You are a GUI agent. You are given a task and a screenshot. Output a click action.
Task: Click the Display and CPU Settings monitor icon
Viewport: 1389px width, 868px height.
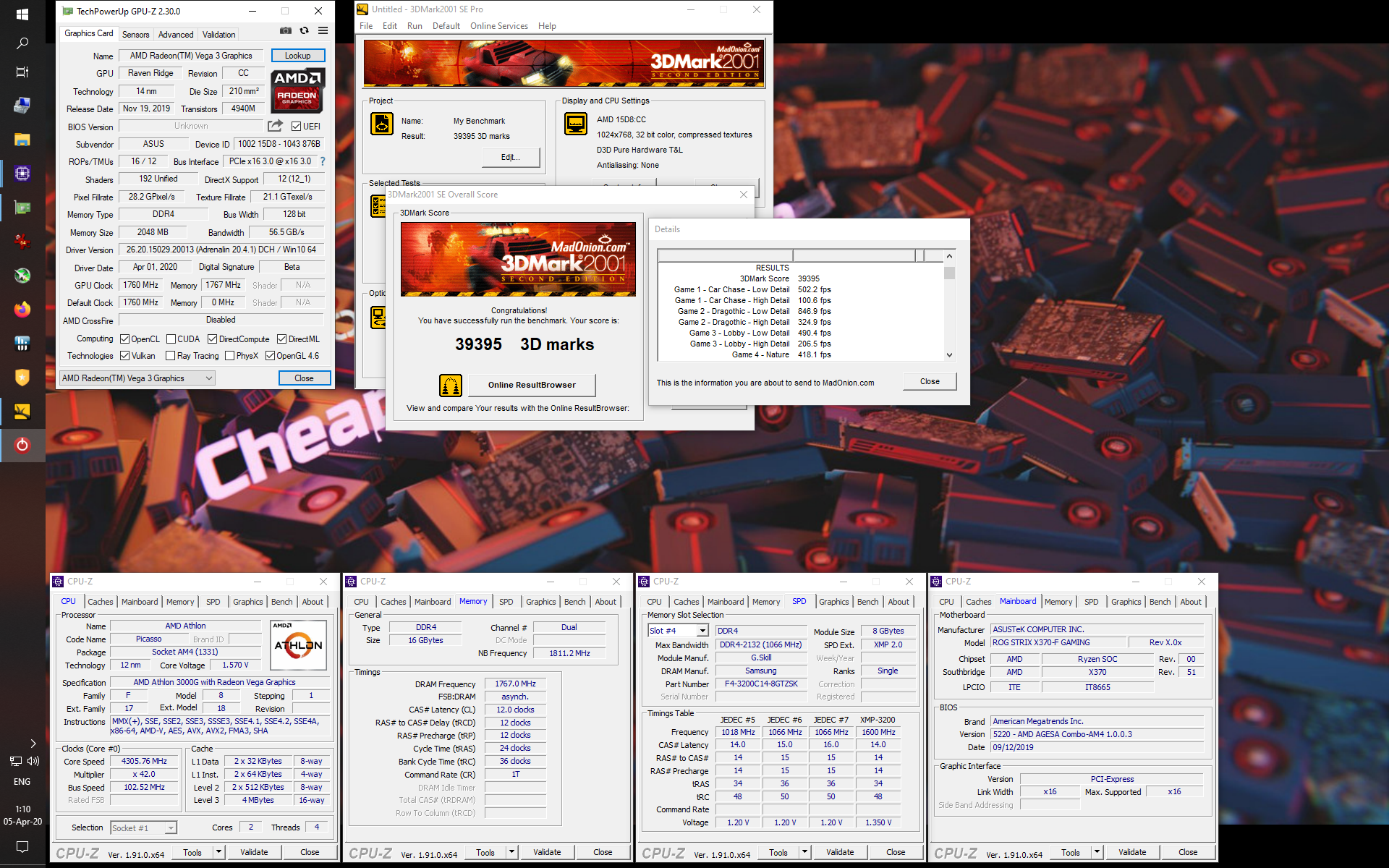click(576, 124)
